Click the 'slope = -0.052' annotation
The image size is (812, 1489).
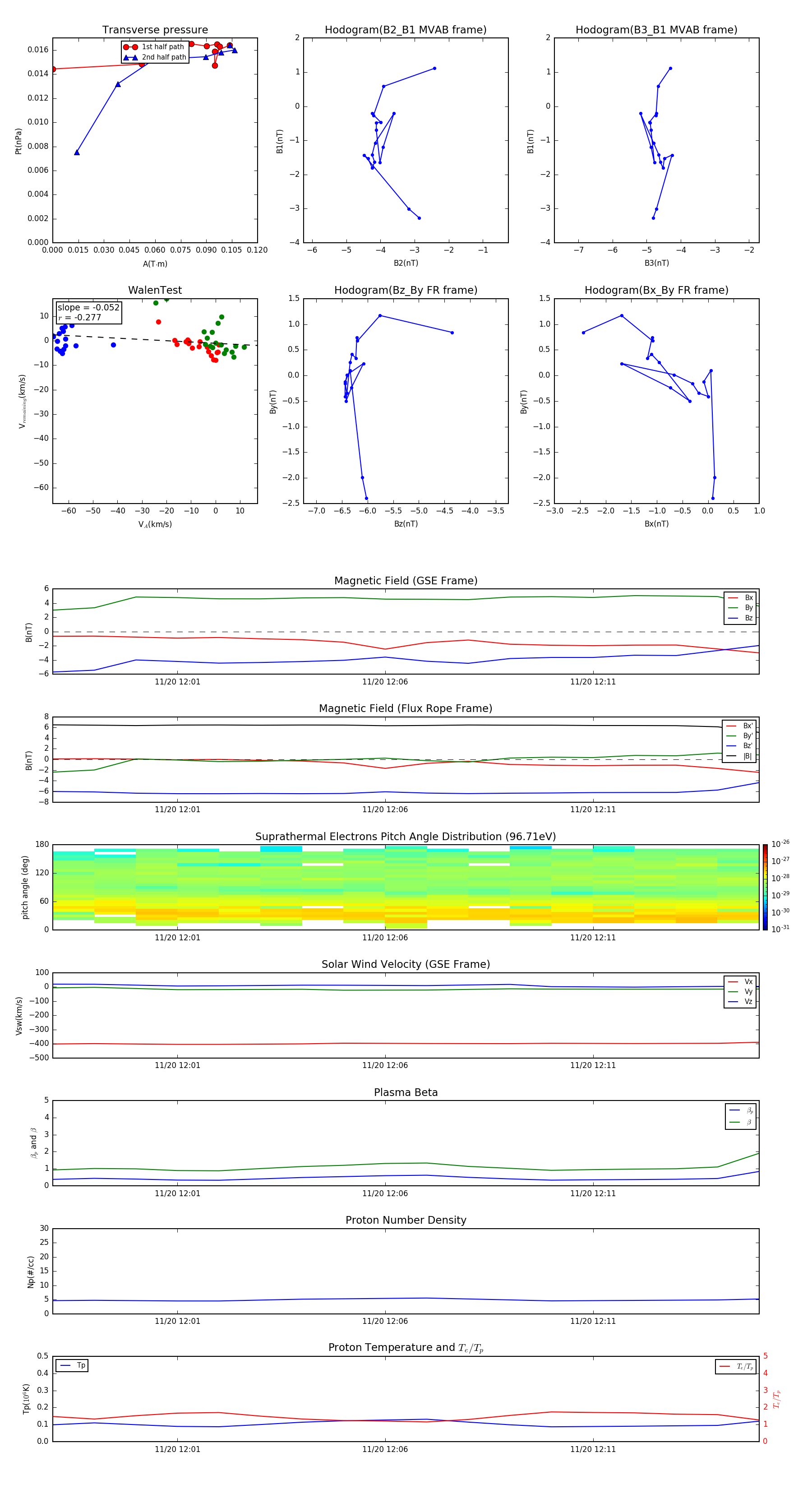pos(88,308)
